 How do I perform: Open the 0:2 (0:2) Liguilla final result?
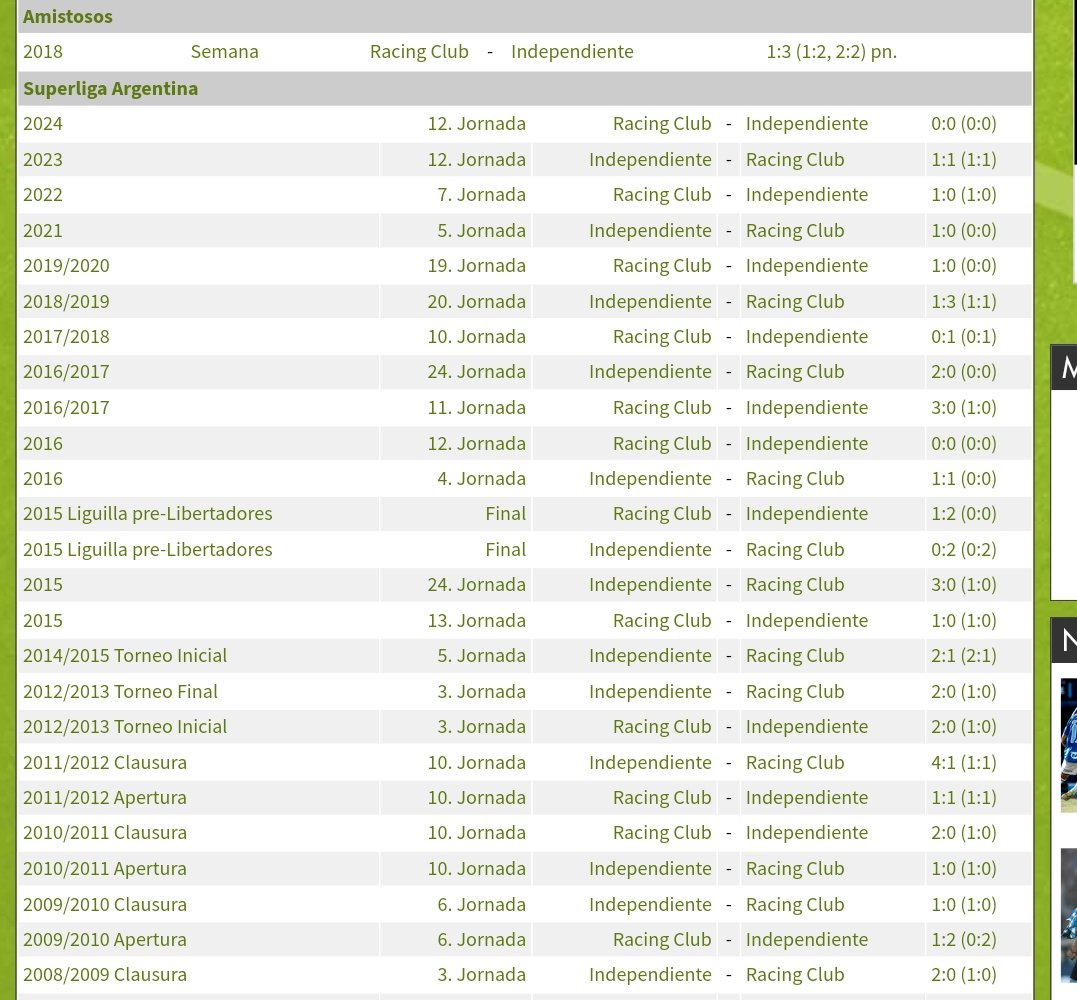[964, 549]
